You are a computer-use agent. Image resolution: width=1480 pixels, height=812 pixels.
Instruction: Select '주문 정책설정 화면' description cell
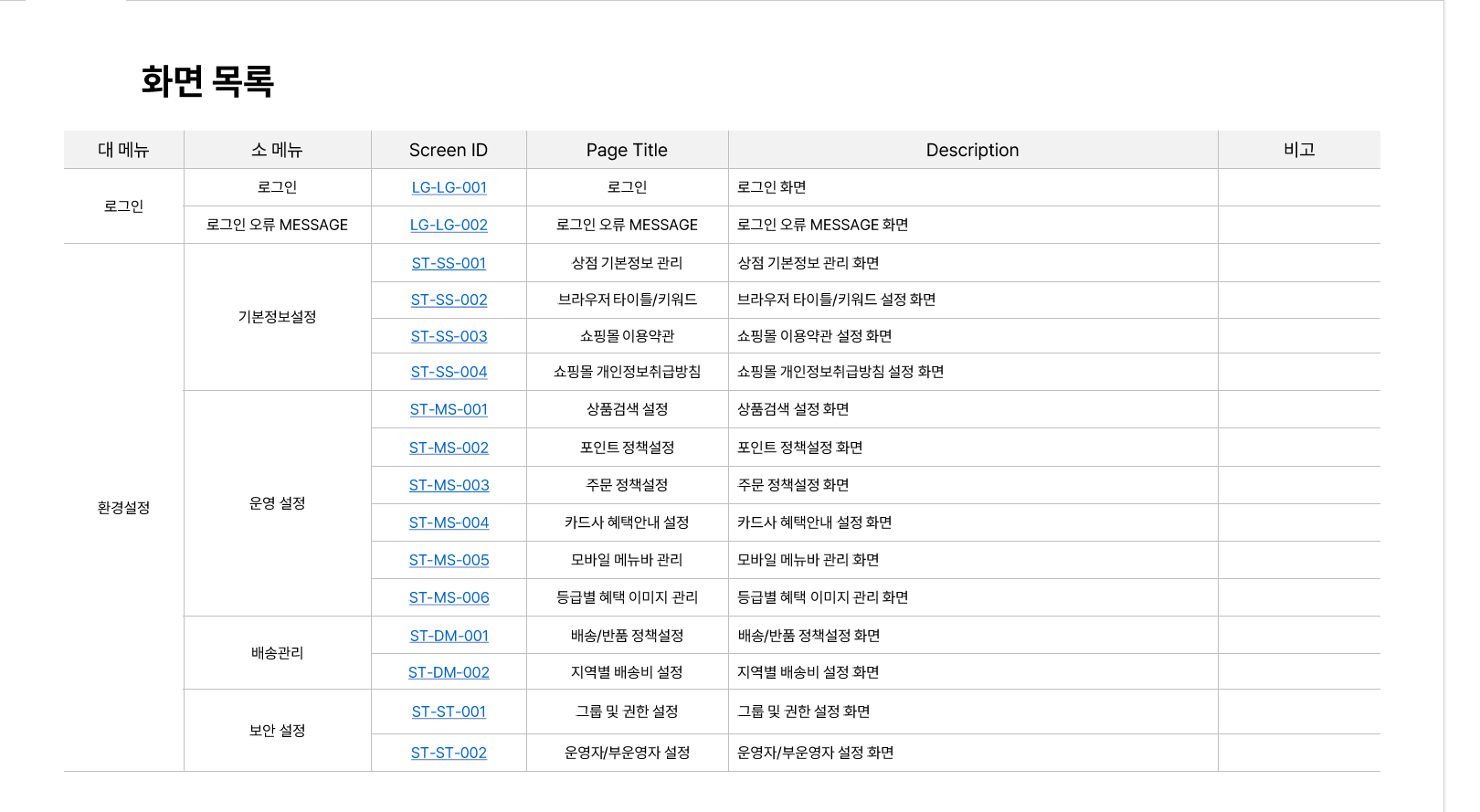point(973,485)
